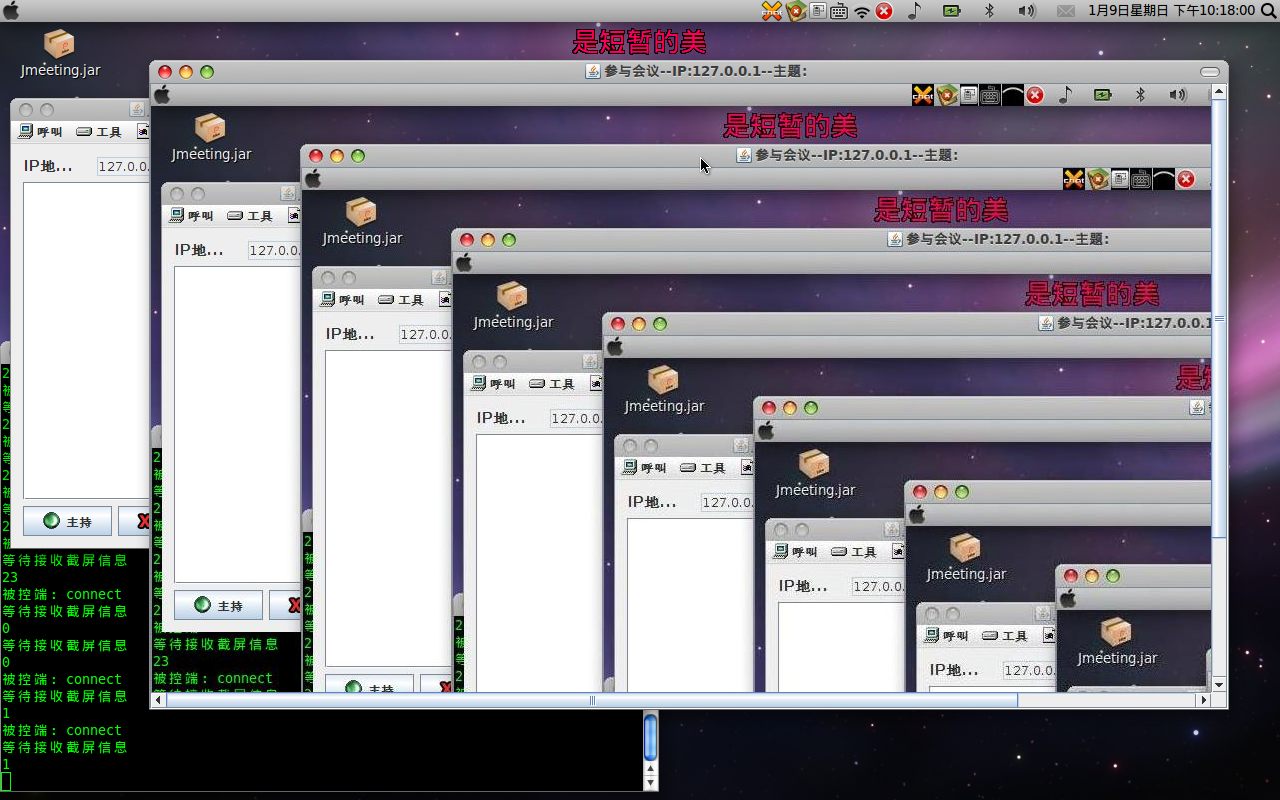Open the Spotlight magnifier in the top menu bar
This screenshot has width=1280, height=800.
1268,11
